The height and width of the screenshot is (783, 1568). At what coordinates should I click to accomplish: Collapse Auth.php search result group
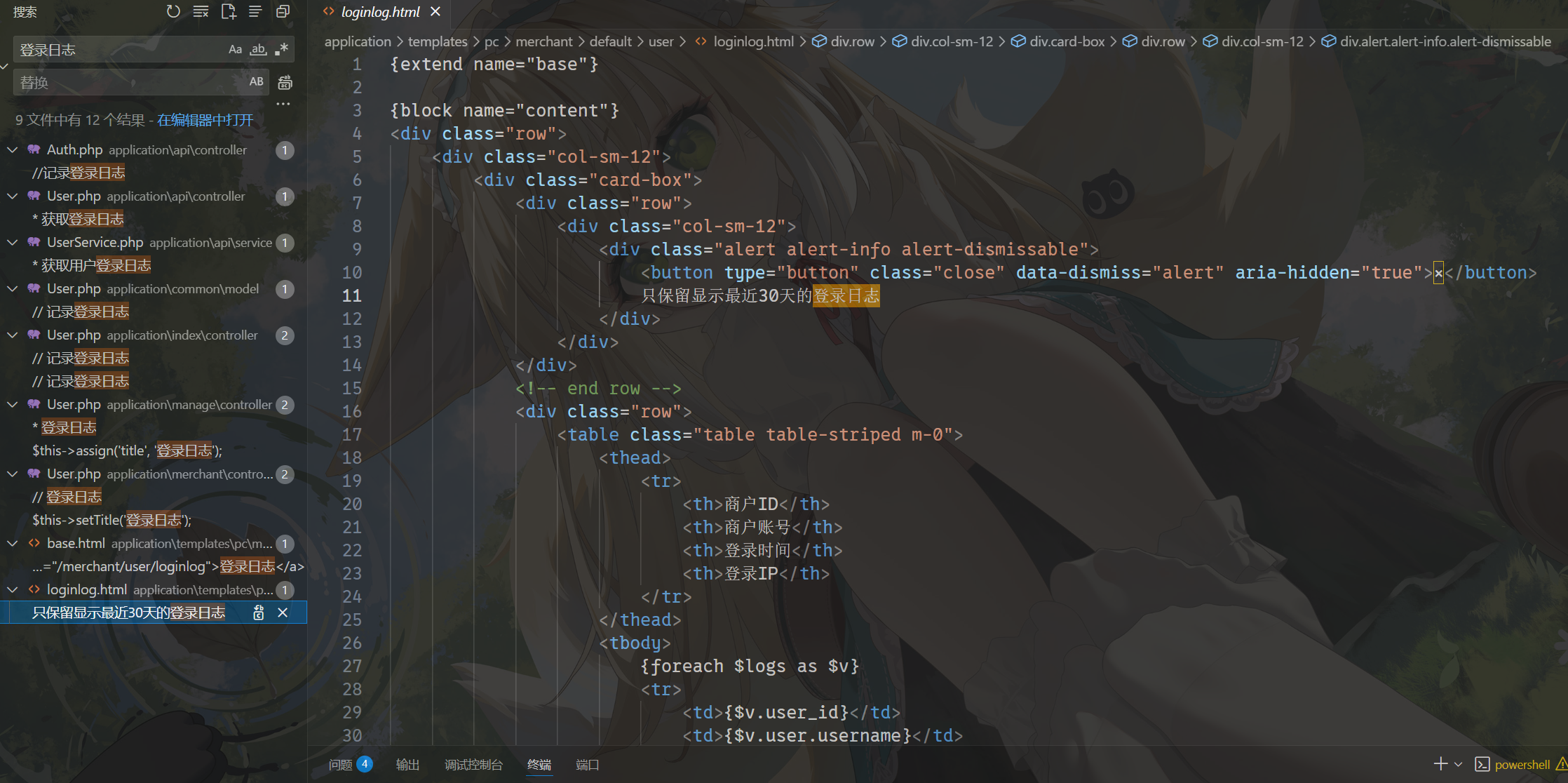(x=12, y=149)
